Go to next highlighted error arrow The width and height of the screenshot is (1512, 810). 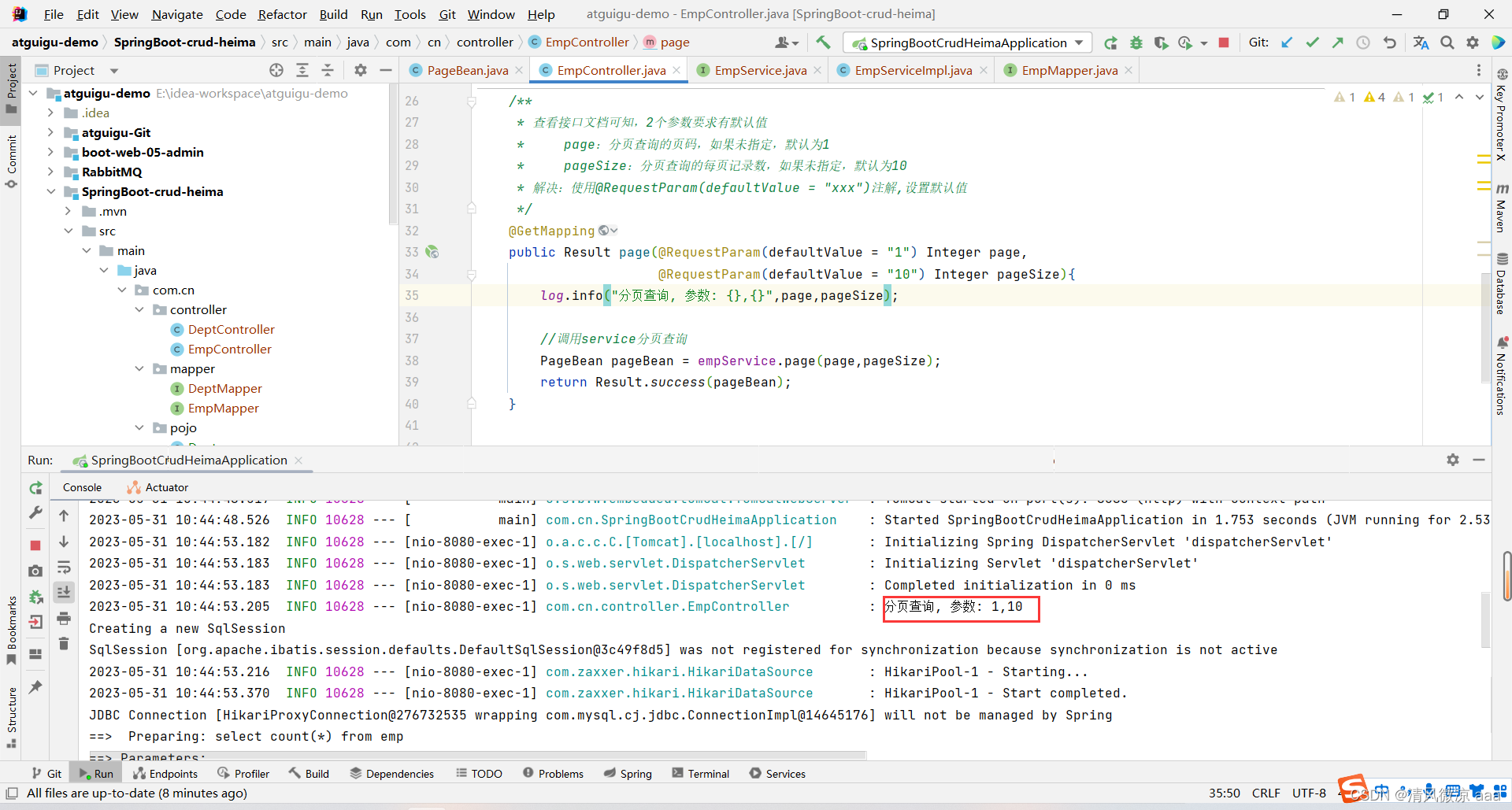(x=1480, y=97)
